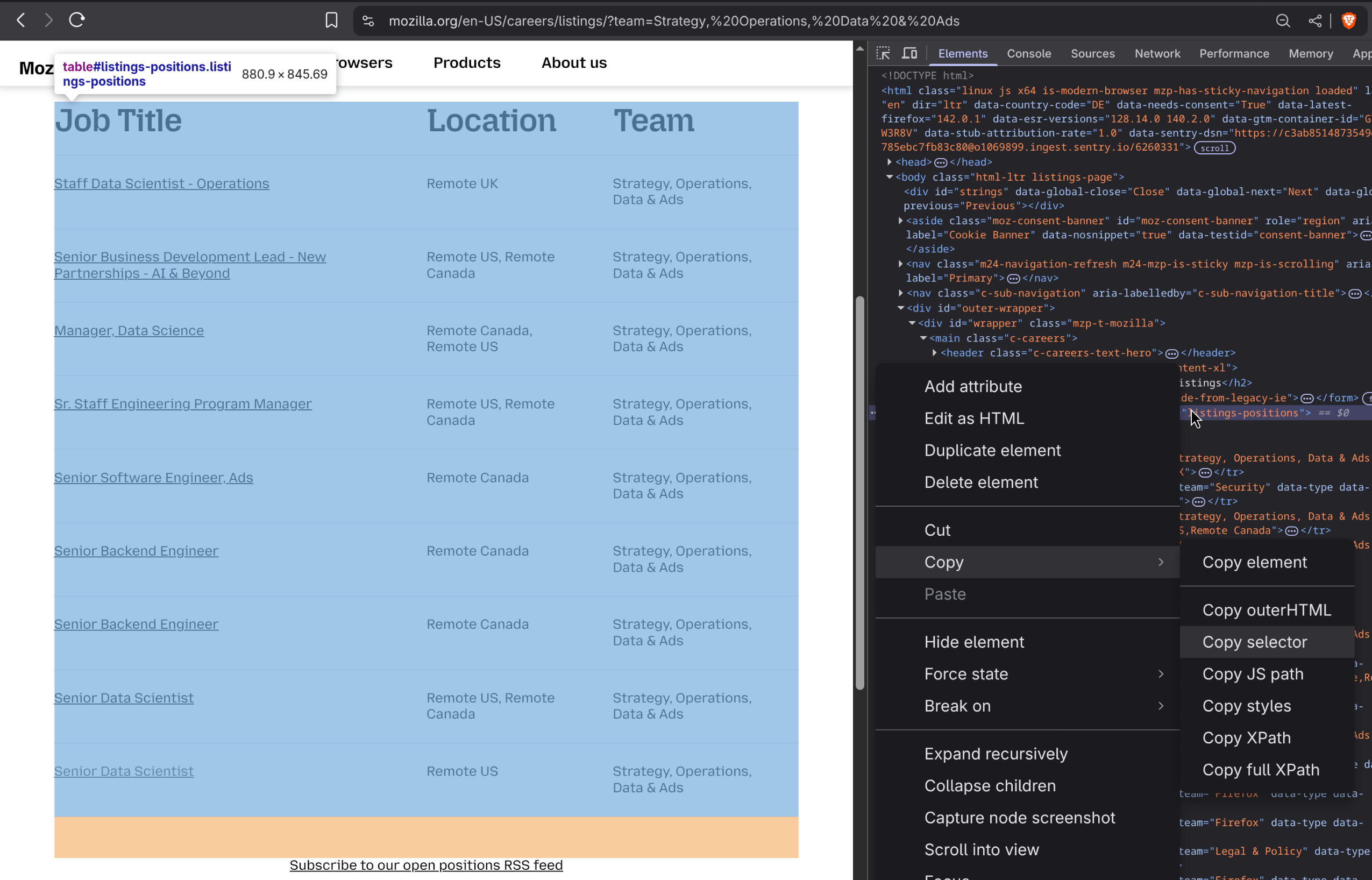
Task: Toggle the device toolbar icon
Action: [909, 54]
